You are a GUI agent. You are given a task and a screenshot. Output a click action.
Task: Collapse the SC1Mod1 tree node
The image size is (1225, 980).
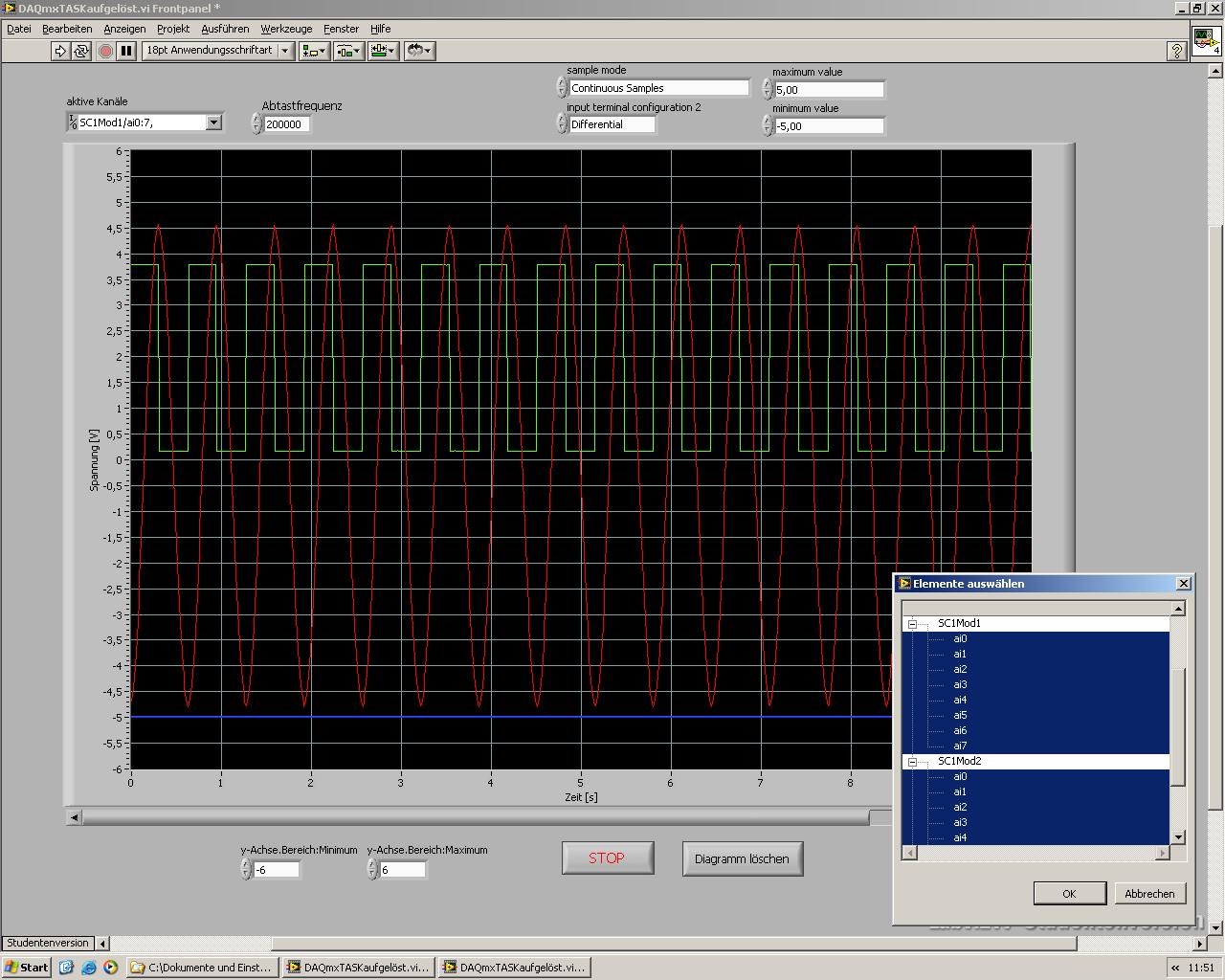tap(912, 624)
